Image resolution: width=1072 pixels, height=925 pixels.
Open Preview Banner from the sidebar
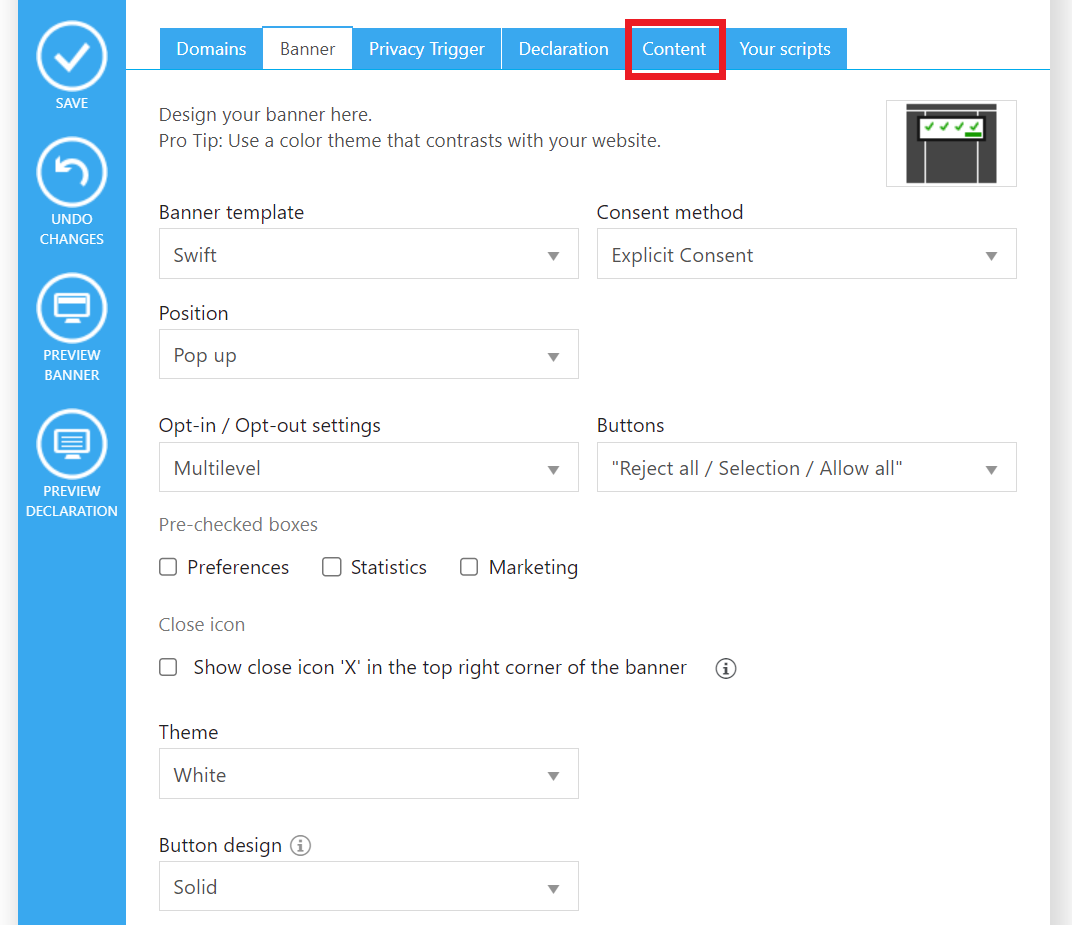pos(71,309)
